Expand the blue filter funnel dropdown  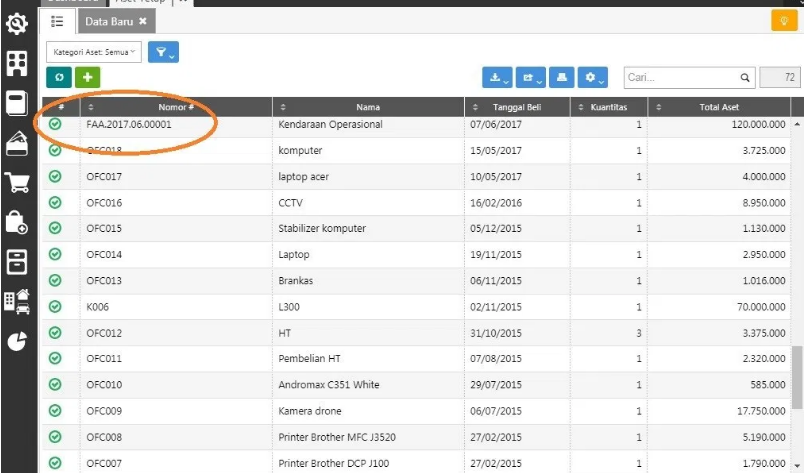(163, 51)
